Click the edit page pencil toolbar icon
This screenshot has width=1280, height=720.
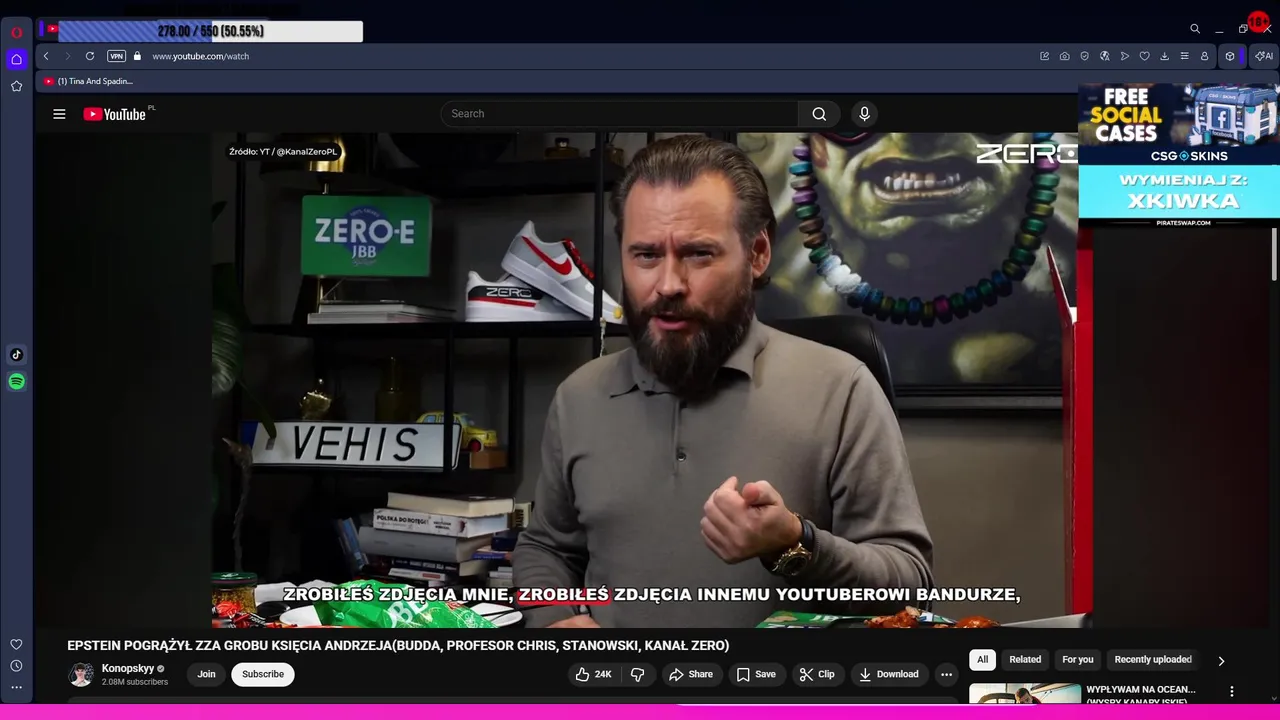(1044, 56)
